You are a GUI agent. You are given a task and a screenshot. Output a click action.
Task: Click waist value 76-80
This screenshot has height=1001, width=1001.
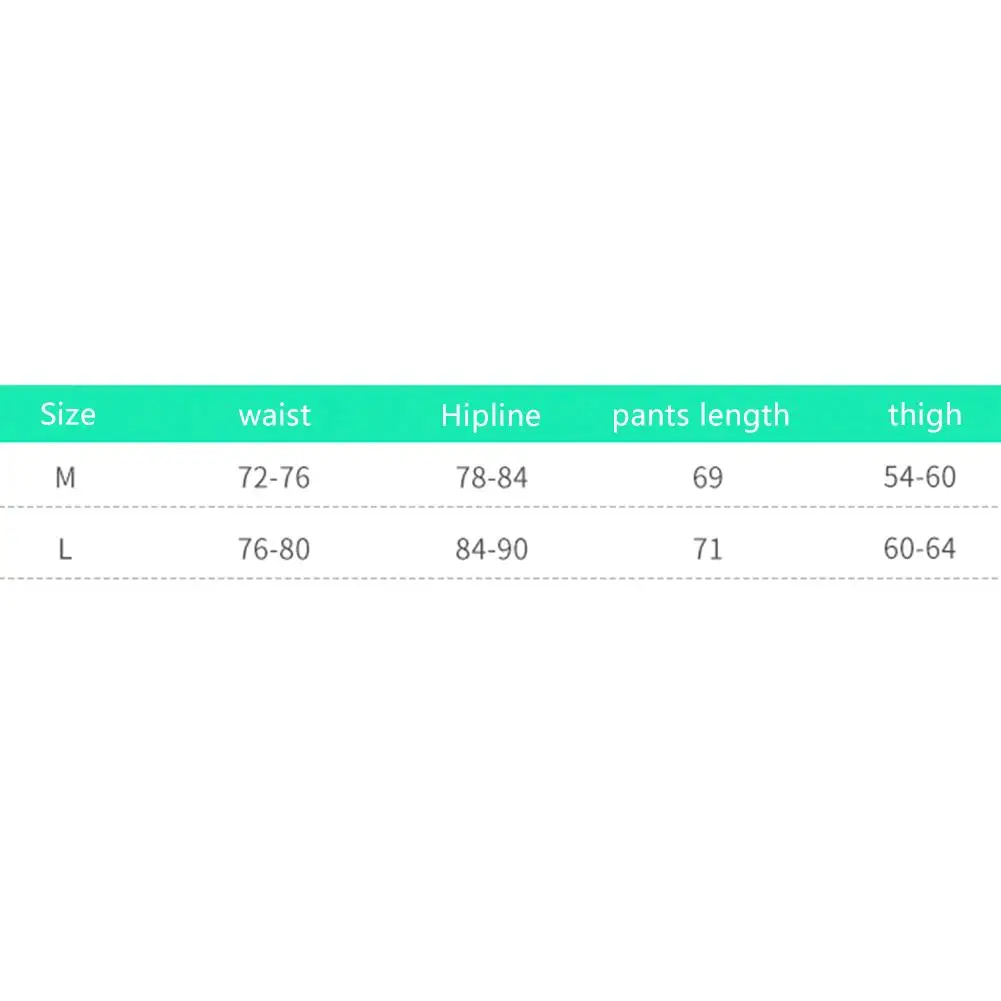pos(274,549)
